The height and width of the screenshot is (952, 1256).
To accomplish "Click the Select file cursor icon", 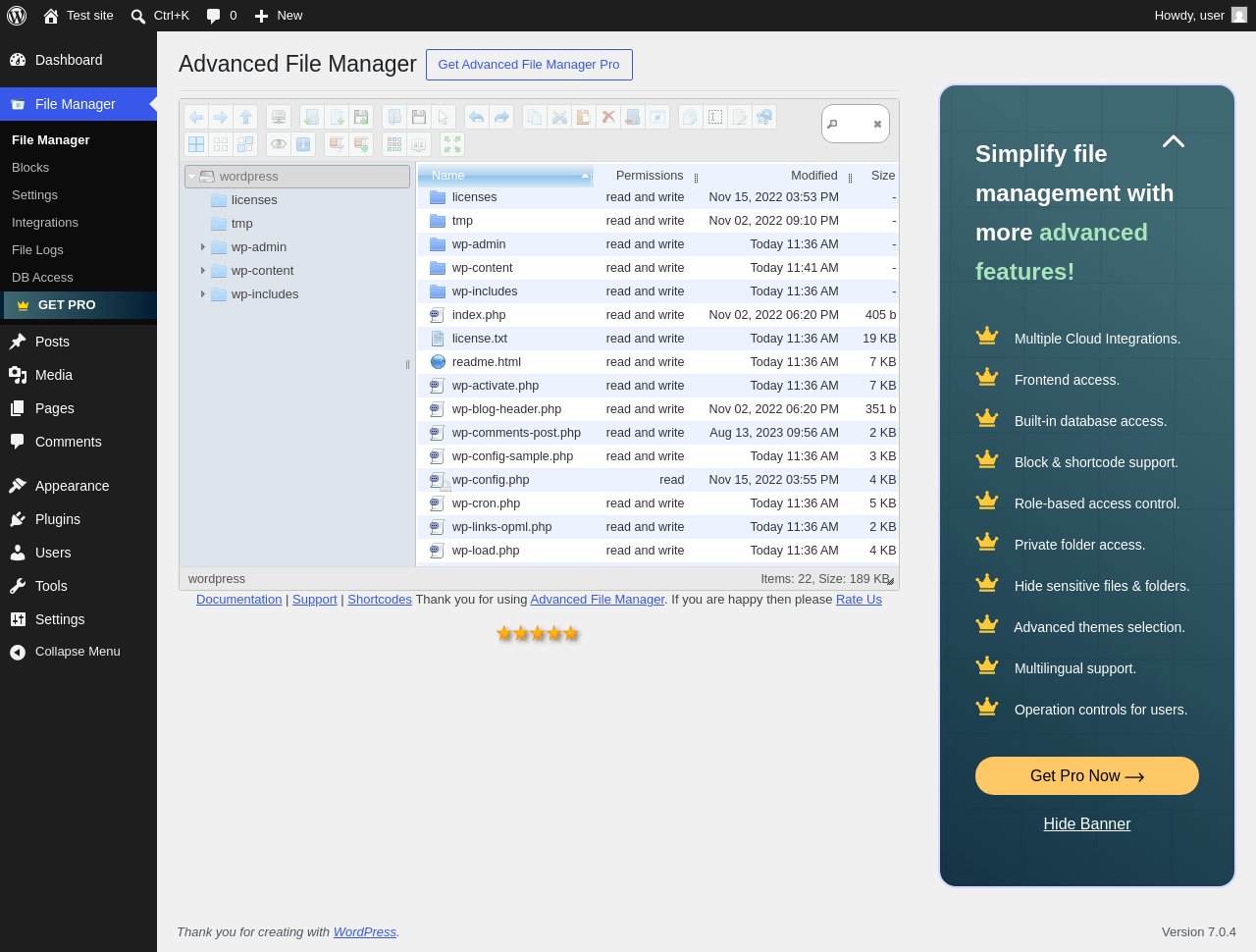I will [444, 117].
